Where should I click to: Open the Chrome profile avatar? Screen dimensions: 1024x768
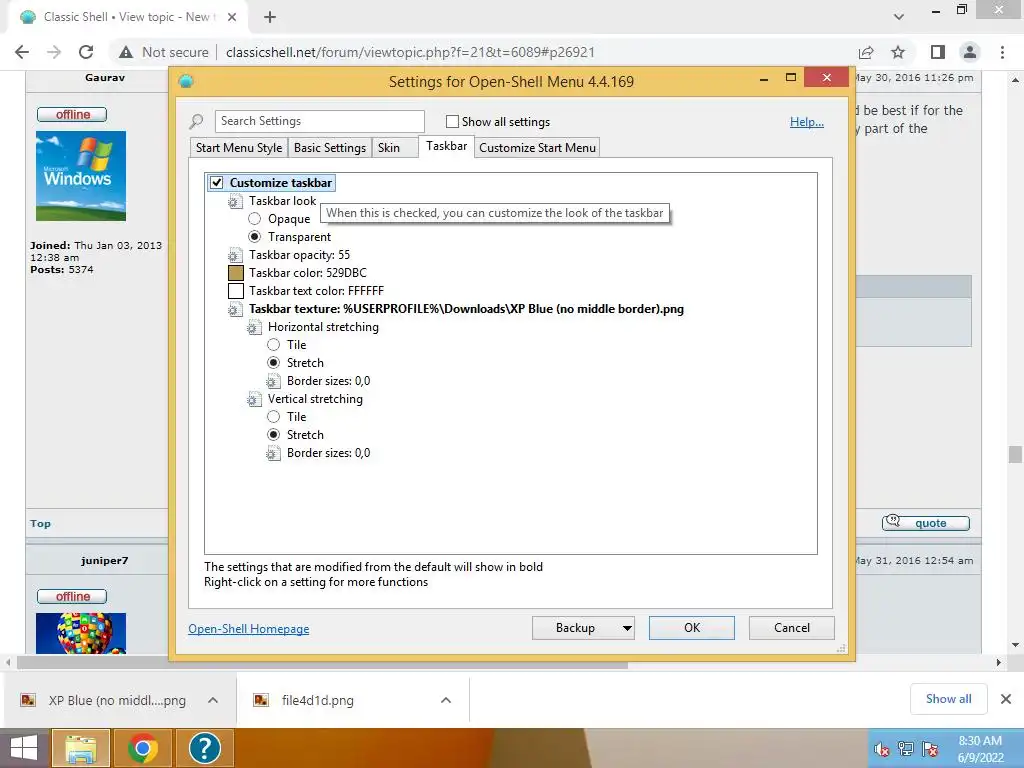(970, 52)
